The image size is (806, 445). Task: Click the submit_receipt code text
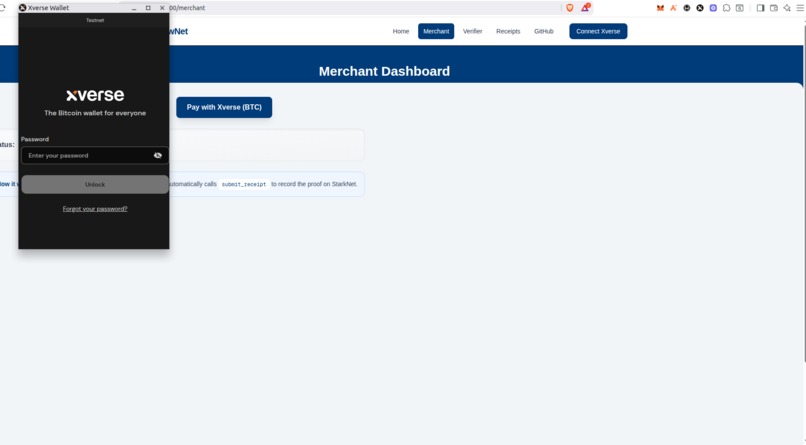(244, 184)
